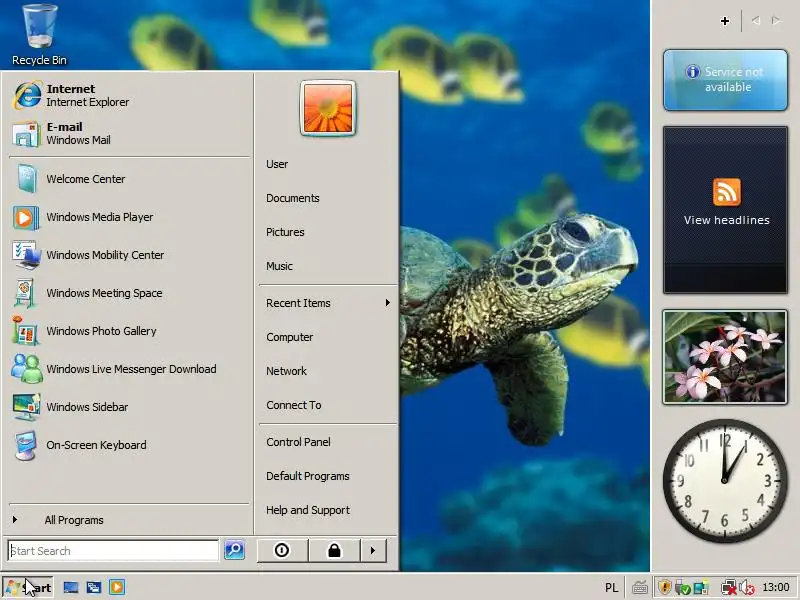
Task: Open the User folder
Action: point(277,164)
